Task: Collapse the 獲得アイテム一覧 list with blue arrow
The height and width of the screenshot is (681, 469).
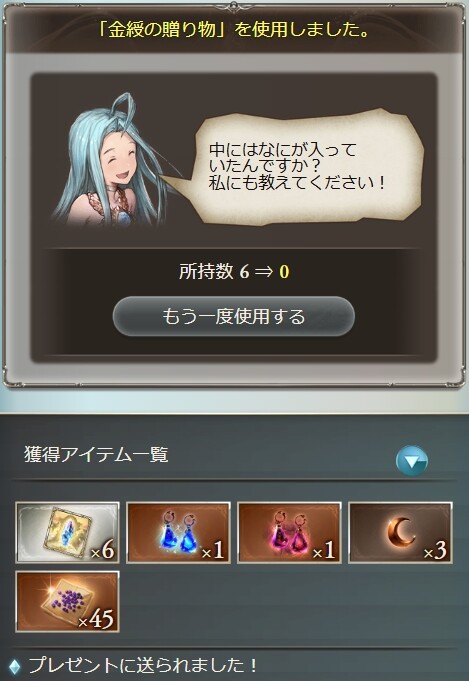Action: [x=412, y=460]
